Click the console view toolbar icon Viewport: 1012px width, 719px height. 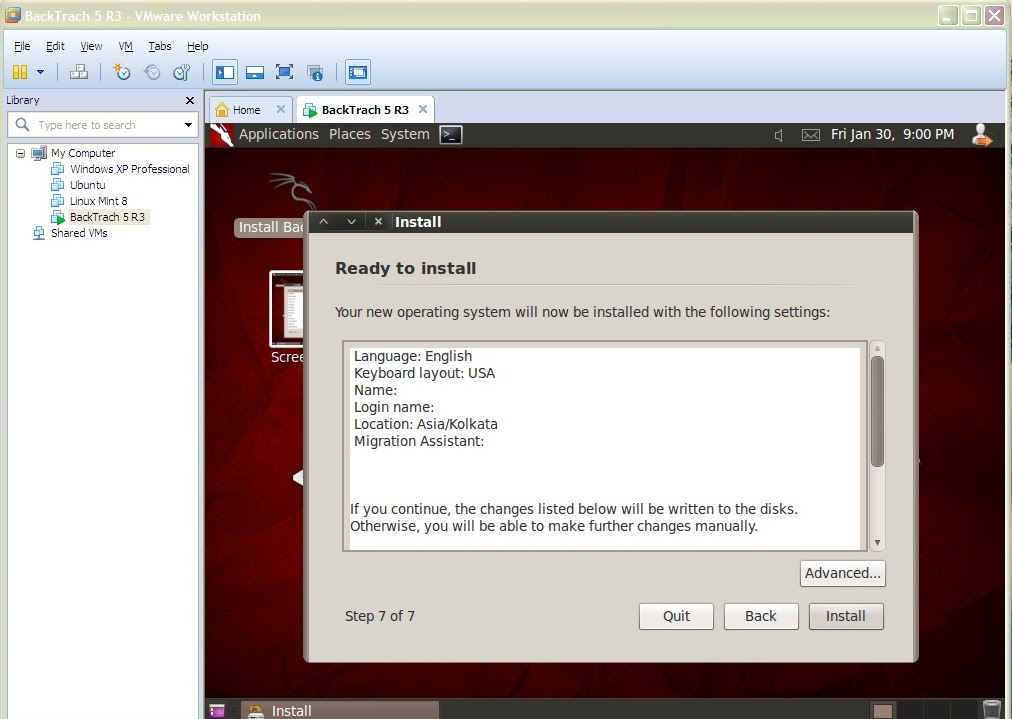(358, 72)
